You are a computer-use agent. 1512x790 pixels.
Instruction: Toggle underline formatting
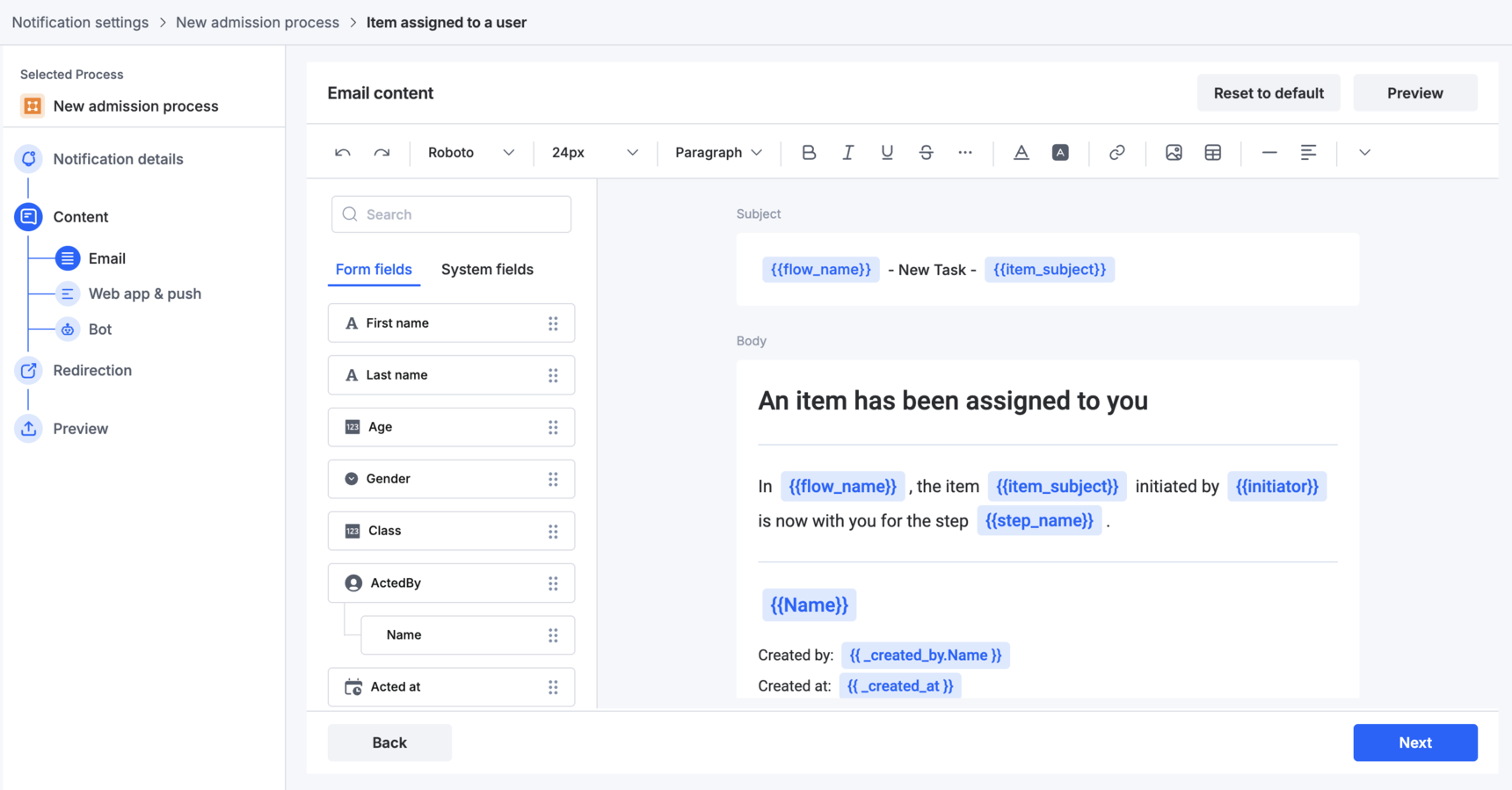coord(887,153)
